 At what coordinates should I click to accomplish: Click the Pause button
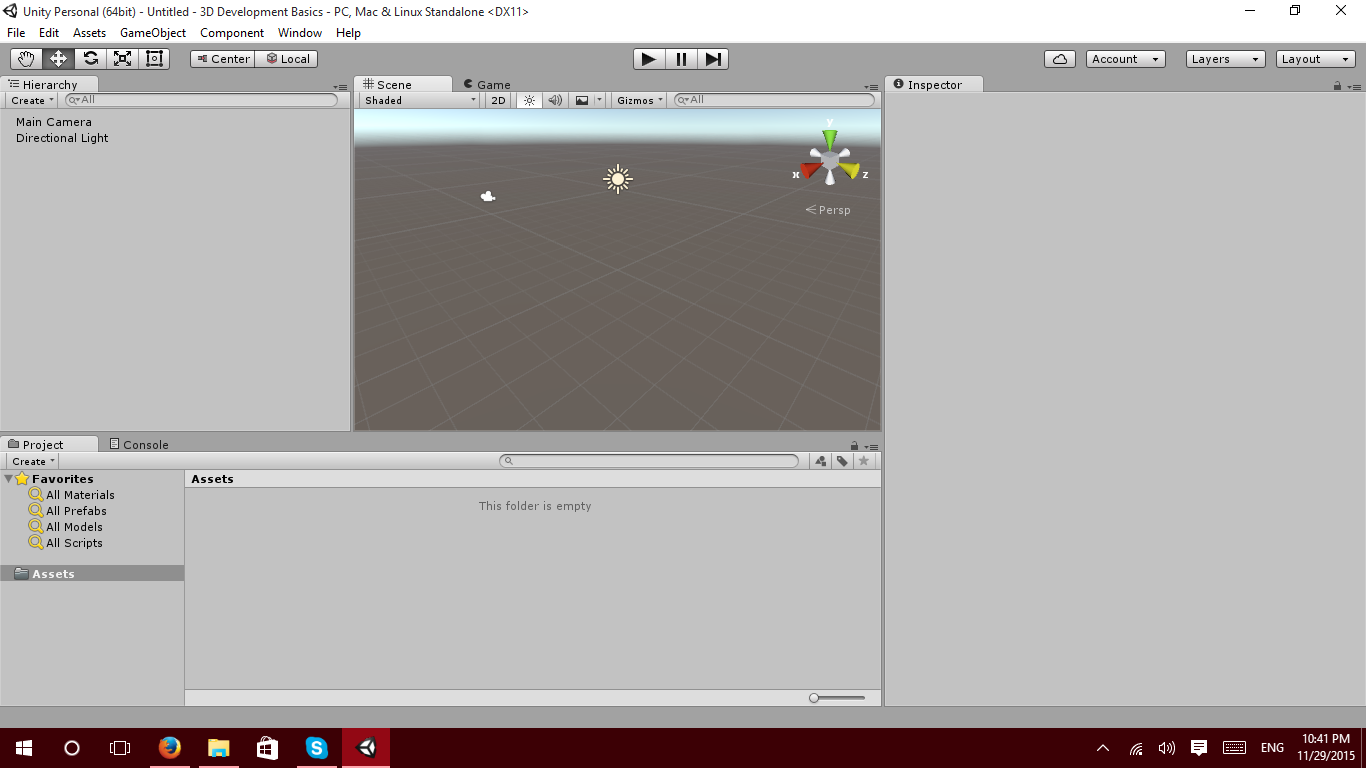(681, 59)
